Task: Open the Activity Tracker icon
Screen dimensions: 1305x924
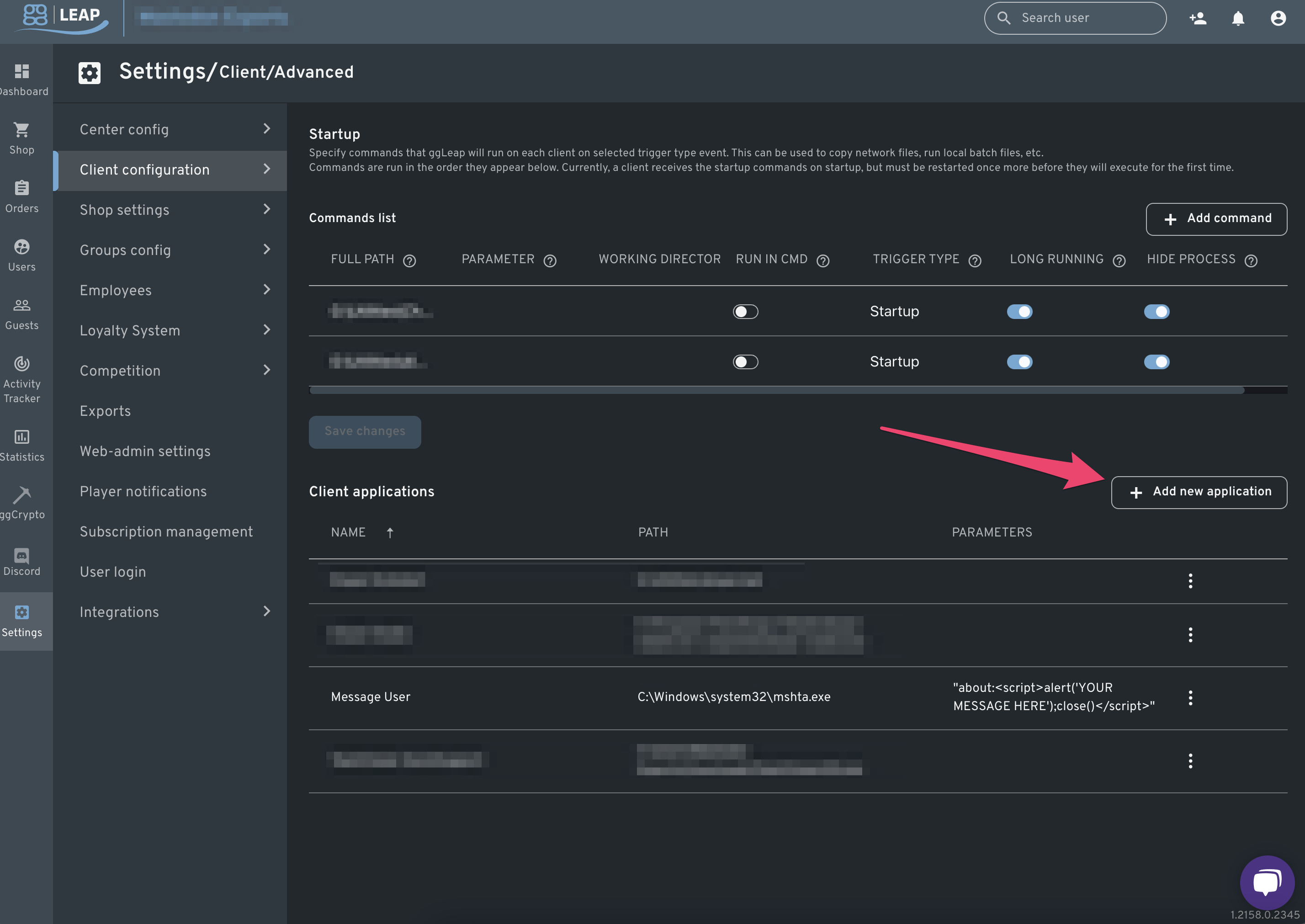Action: click(x=21, y=364)
